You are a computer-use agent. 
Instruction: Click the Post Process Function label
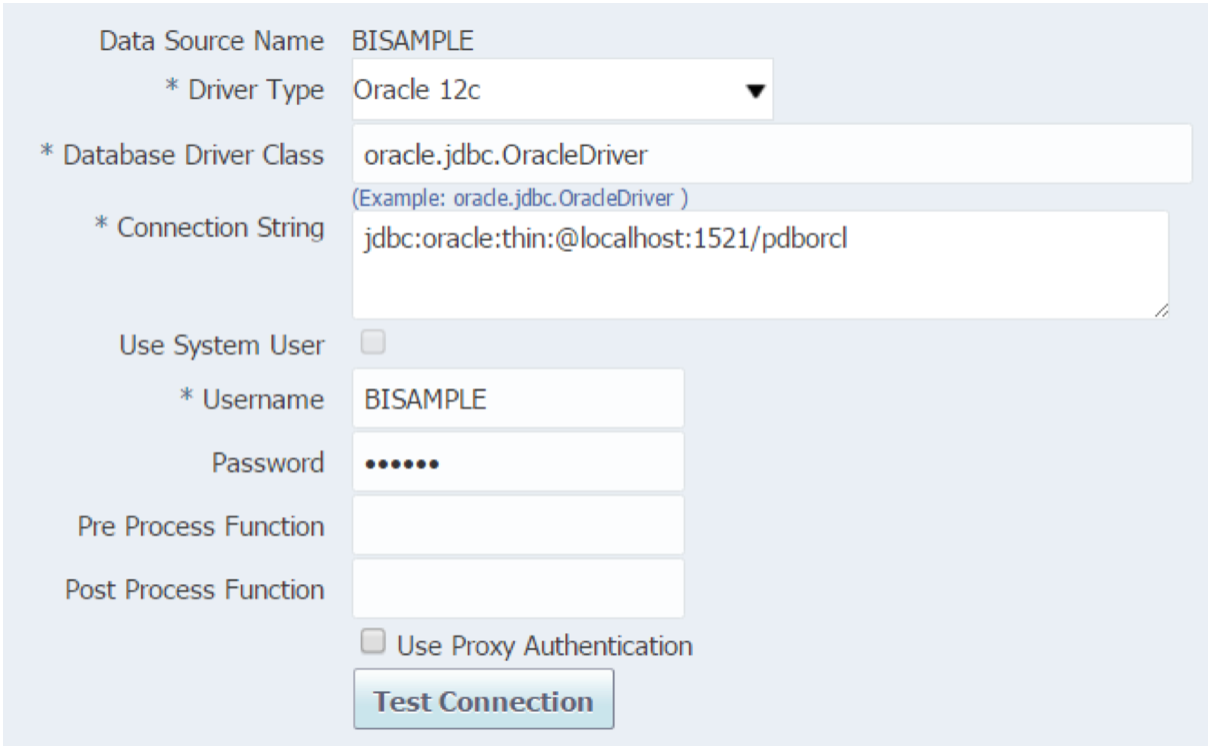click(x=194, y=589)
